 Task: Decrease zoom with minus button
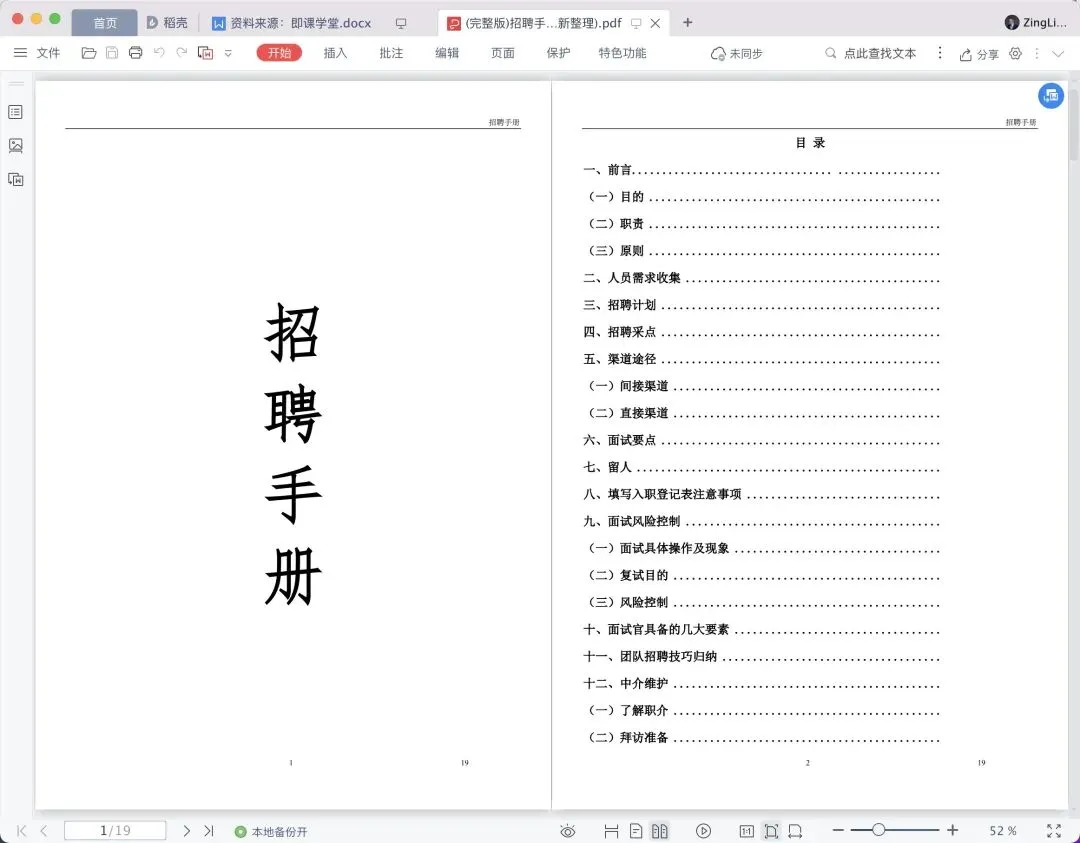(x=838, y=831)
